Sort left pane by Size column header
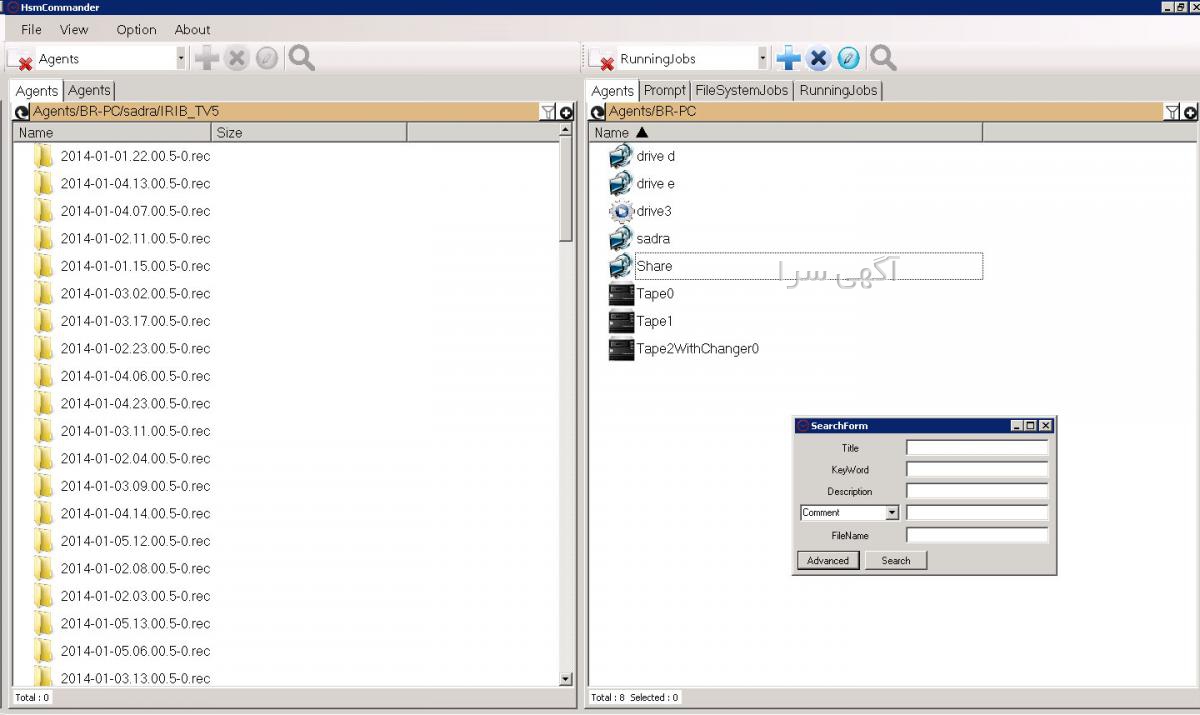 click(x=310, y=132)
